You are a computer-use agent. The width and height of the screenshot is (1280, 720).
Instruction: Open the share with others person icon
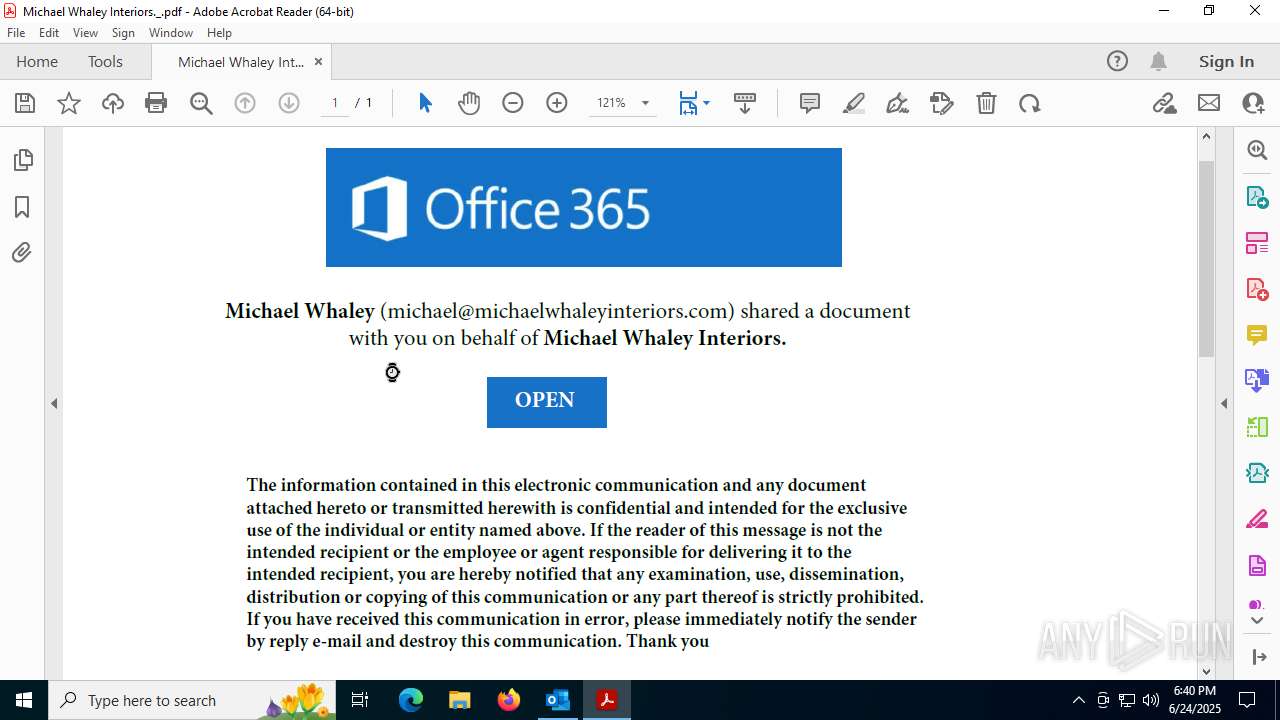[1253, 103]
